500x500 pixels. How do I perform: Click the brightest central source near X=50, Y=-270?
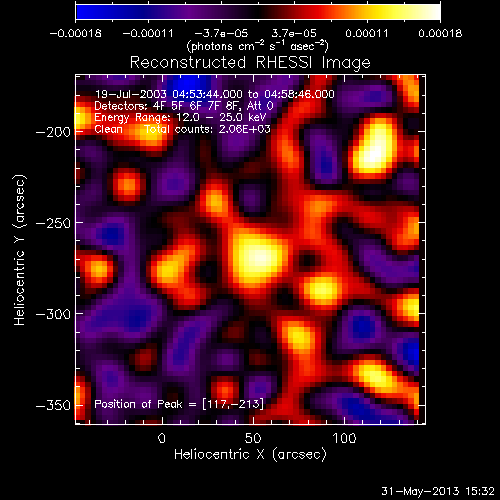258,257
